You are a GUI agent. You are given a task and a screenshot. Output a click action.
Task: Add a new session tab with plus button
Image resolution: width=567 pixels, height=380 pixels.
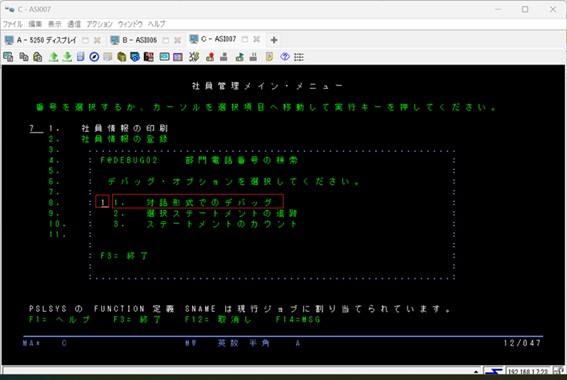[x=274, y=40]
